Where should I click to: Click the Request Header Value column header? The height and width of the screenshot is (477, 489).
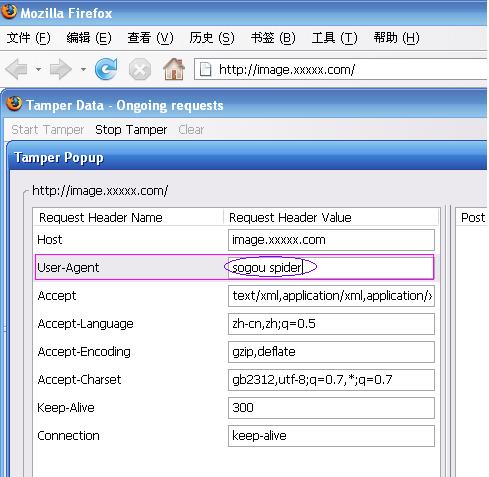(x=331, y=217)
